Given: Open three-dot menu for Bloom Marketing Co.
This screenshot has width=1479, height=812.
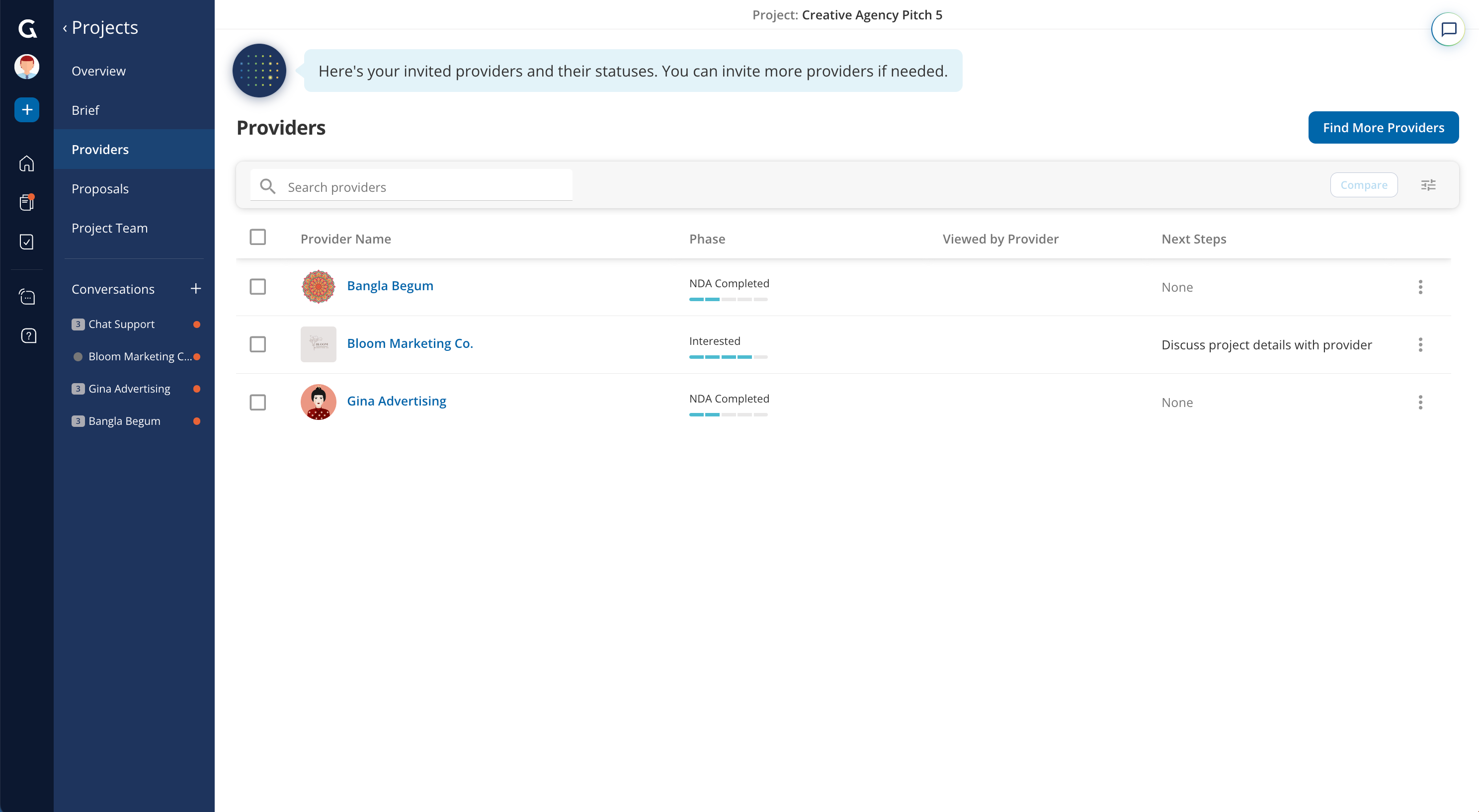Looking at the screenshot, I should coord(1420,344).
